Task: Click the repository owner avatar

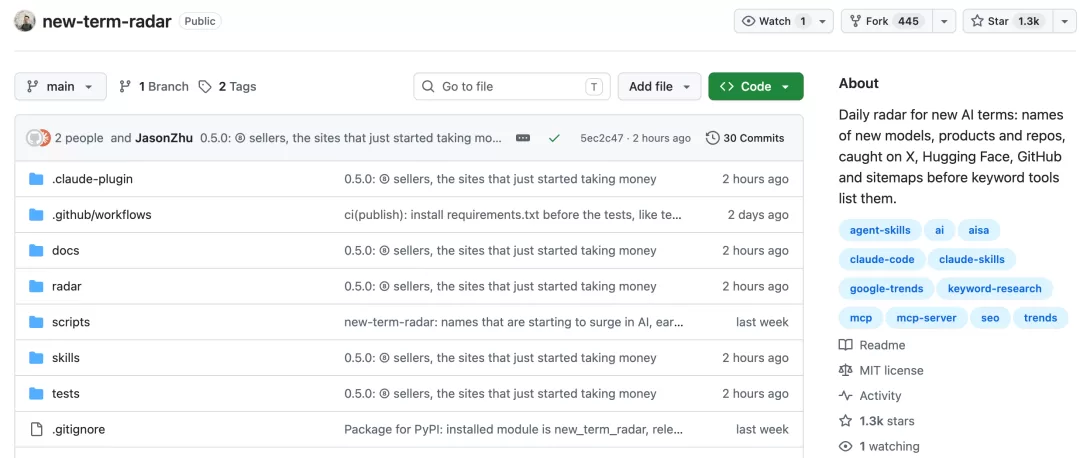Action: (25, 21)
